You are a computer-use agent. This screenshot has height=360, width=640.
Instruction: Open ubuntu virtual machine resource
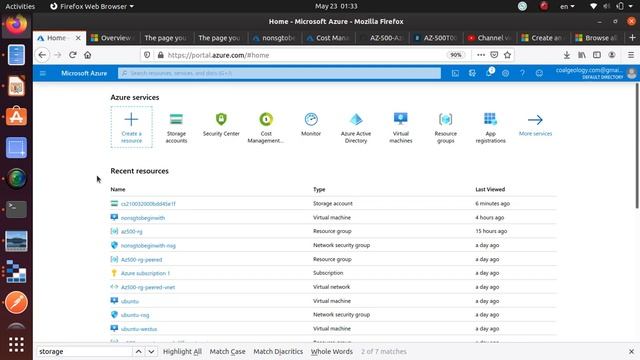click(x=130, y=301)
